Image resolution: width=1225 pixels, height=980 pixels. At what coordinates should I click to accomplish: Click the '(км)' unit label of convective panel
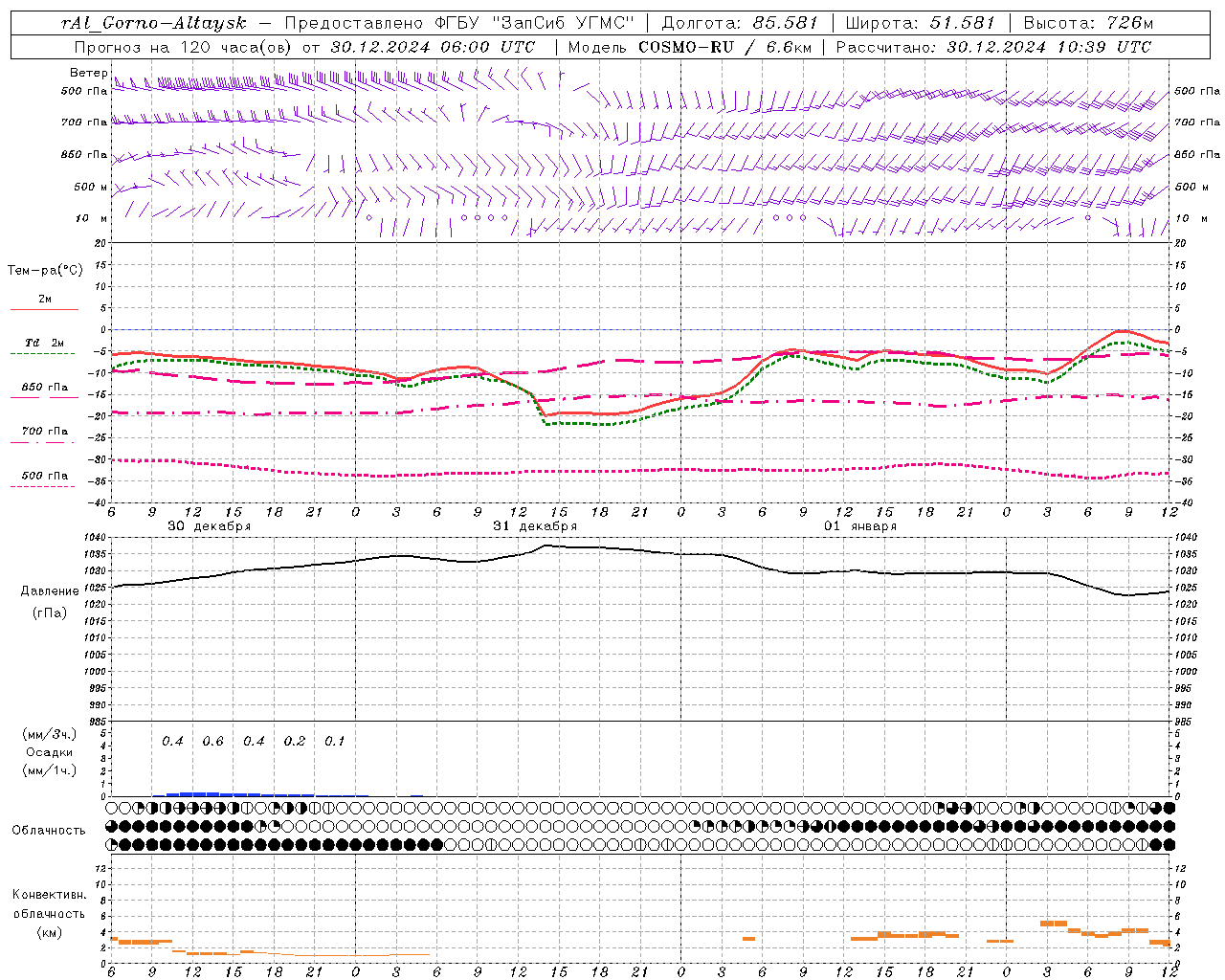tap(49, 932)
